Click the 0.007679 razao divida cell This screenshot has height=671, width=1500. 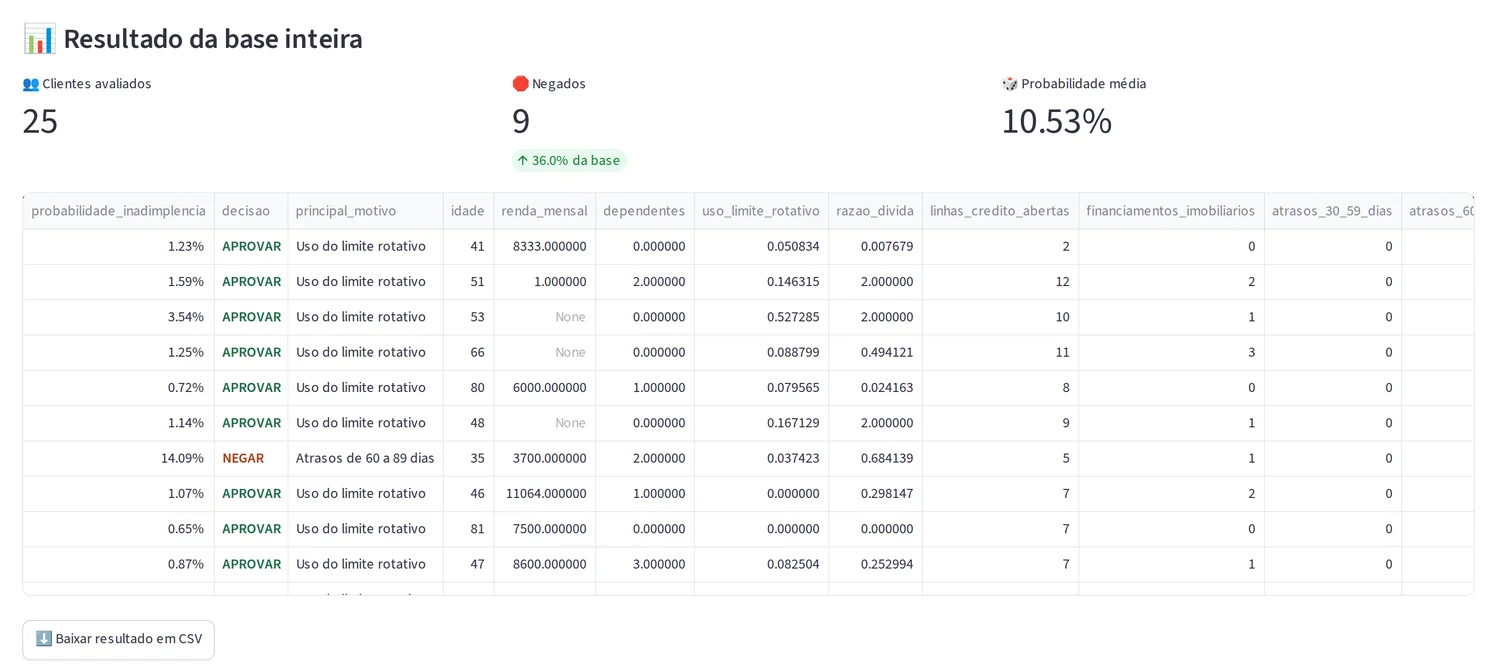pyautogui.click(x=875, y=246)
